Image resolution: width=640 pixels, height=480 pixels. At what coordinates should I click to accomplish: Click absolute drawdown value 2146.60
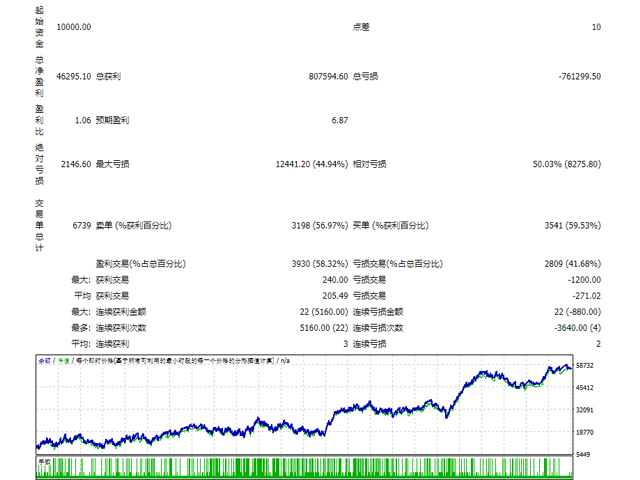76,164
